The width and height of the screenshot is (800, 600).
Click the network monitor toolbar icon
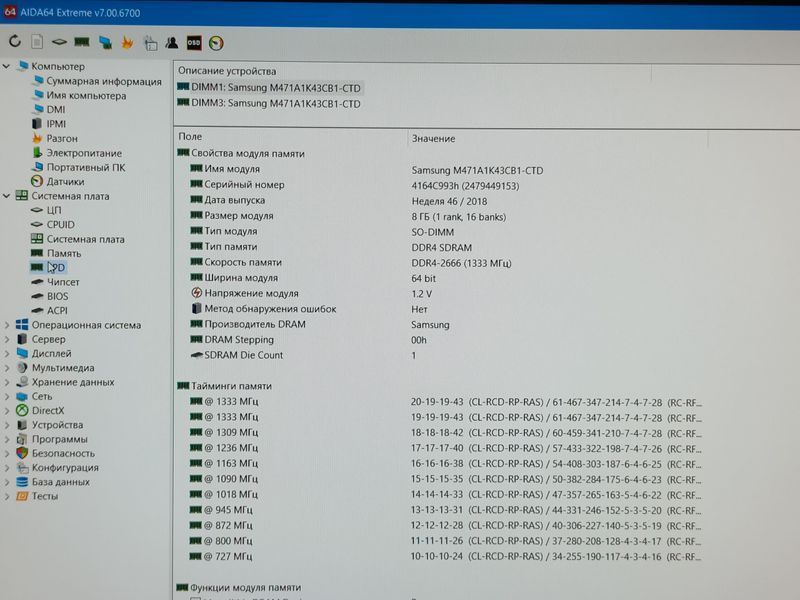click(105, 42)
